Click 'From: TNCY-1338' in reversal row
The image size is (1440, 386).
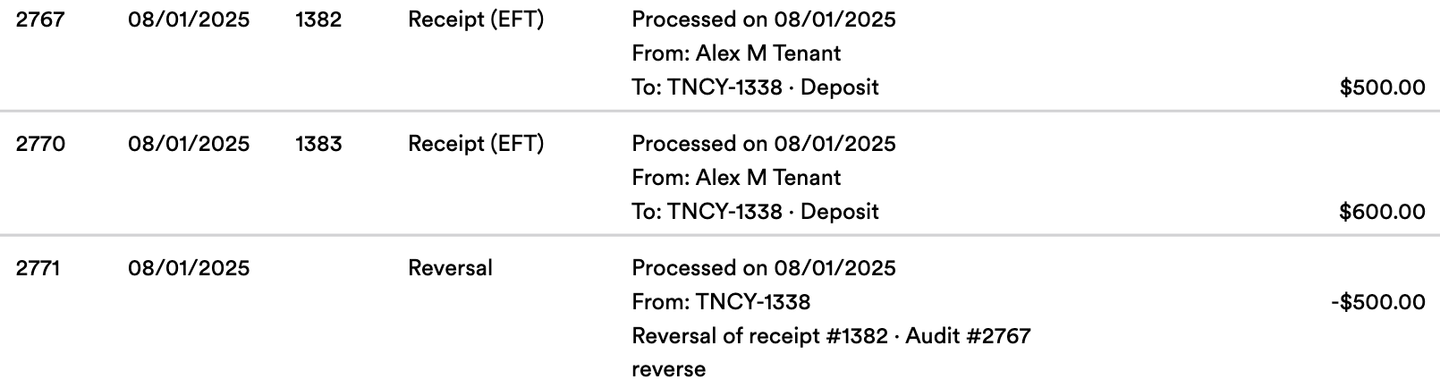[720, 302]
